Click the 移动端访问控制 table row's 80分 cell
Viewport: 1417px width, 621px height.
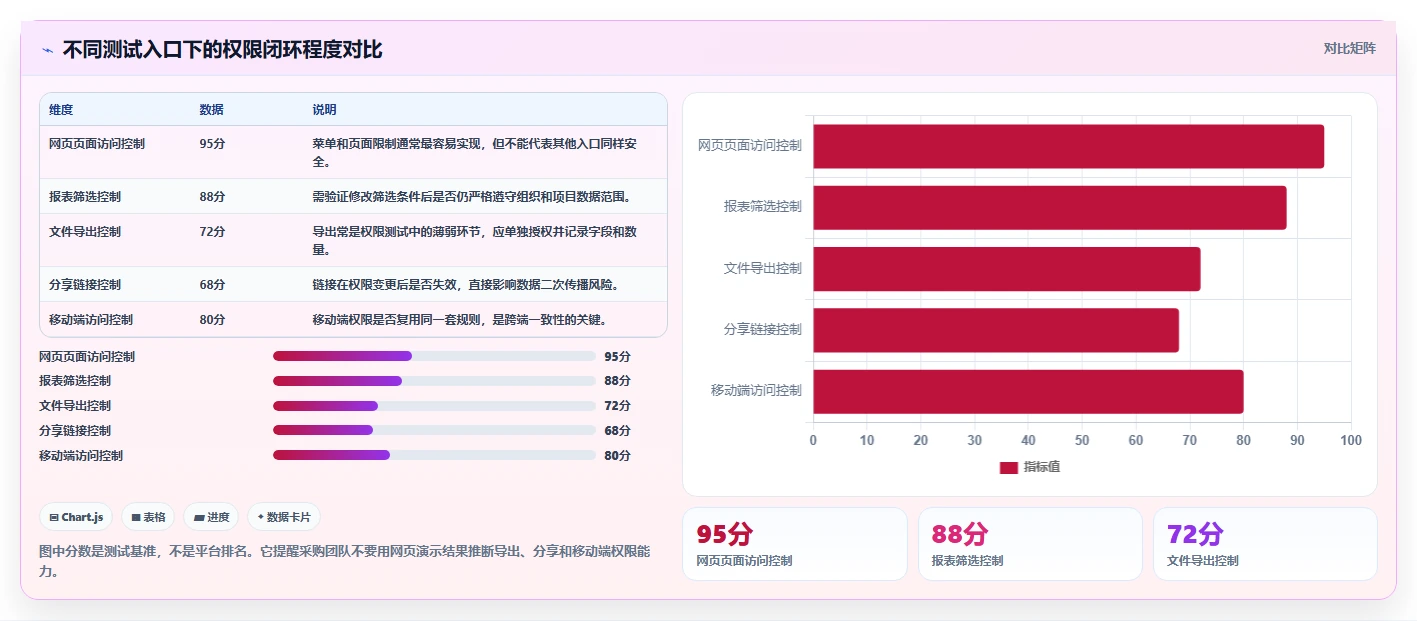coord(212,320)
